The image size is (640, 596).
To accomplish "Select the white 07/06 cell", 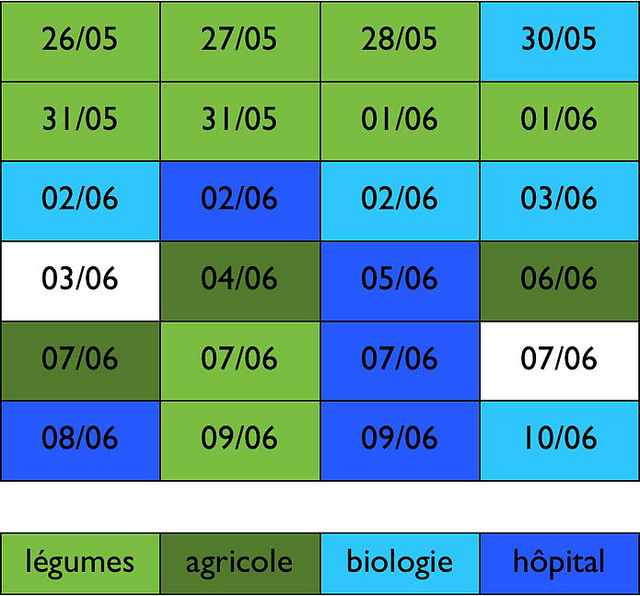I will [559, 360].
